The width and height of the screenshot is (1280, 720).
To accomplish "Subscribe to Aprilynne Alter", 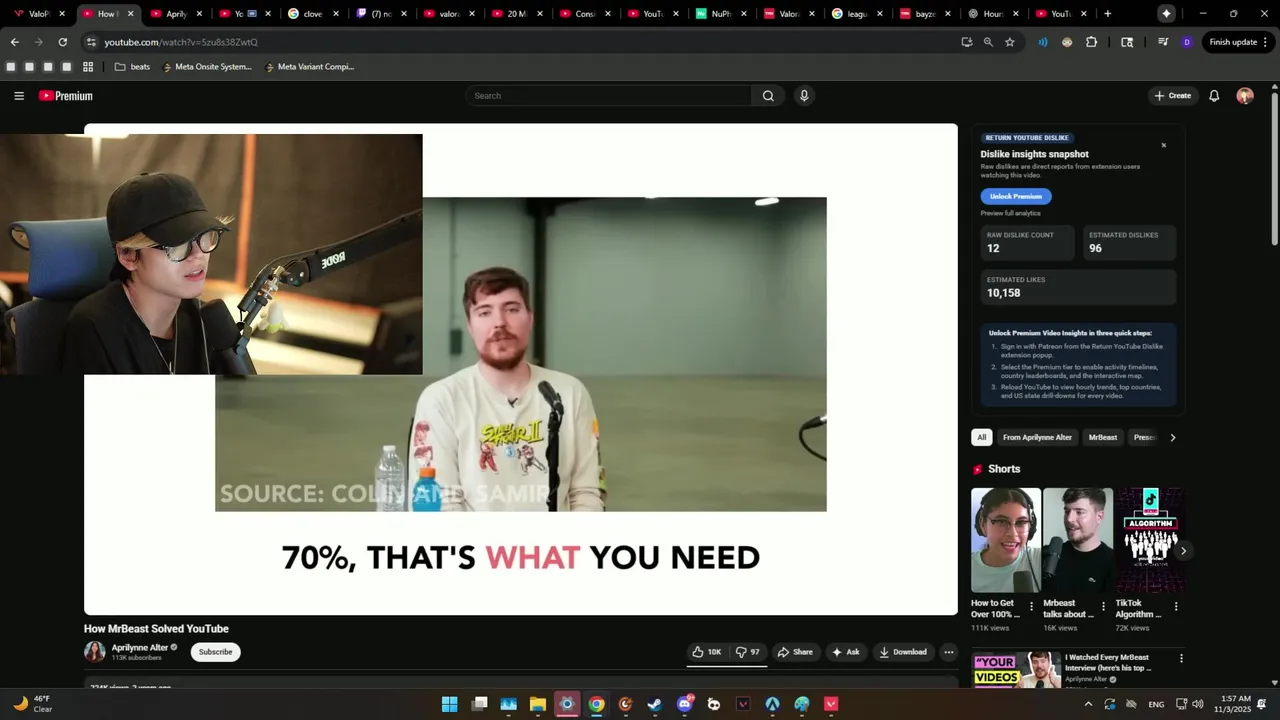I will coord(215,652).
